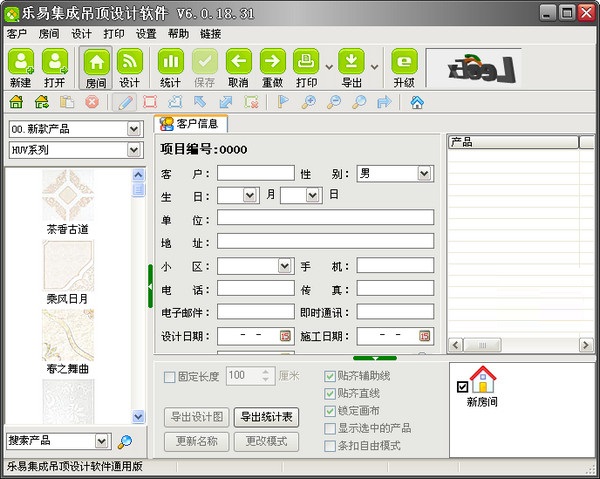600x479 pixels.
Task: Open the 设计 menu in the menu bar
Action: tap(81, 34)
